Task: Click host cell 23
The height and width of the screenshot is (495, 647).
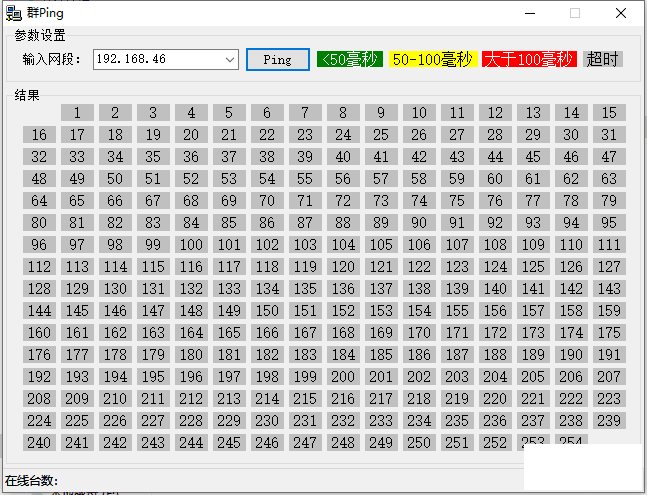Action: tap(305, 134)
